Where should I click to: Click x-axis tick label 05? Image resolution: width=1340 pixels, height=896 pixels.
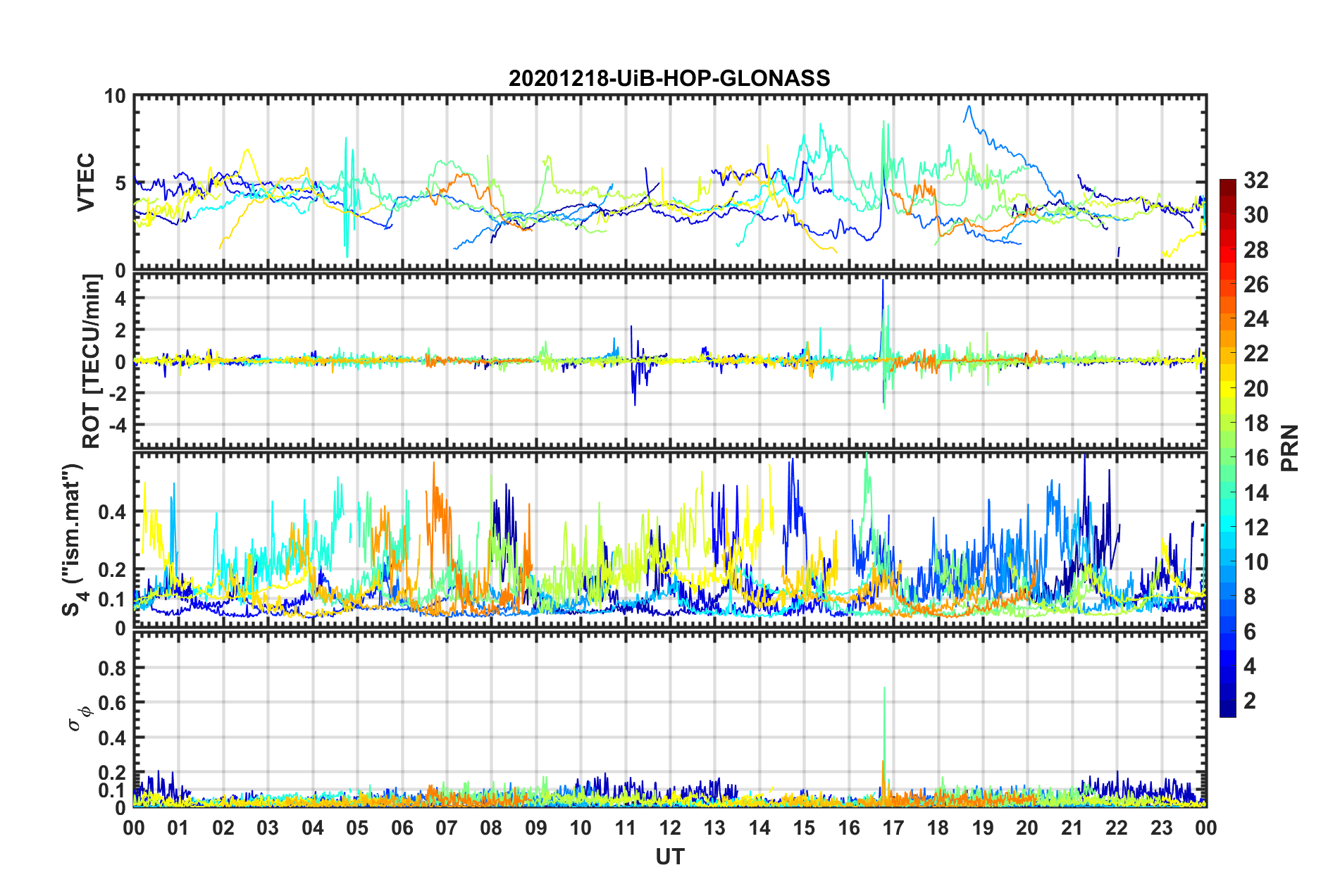tap(357, 828)
